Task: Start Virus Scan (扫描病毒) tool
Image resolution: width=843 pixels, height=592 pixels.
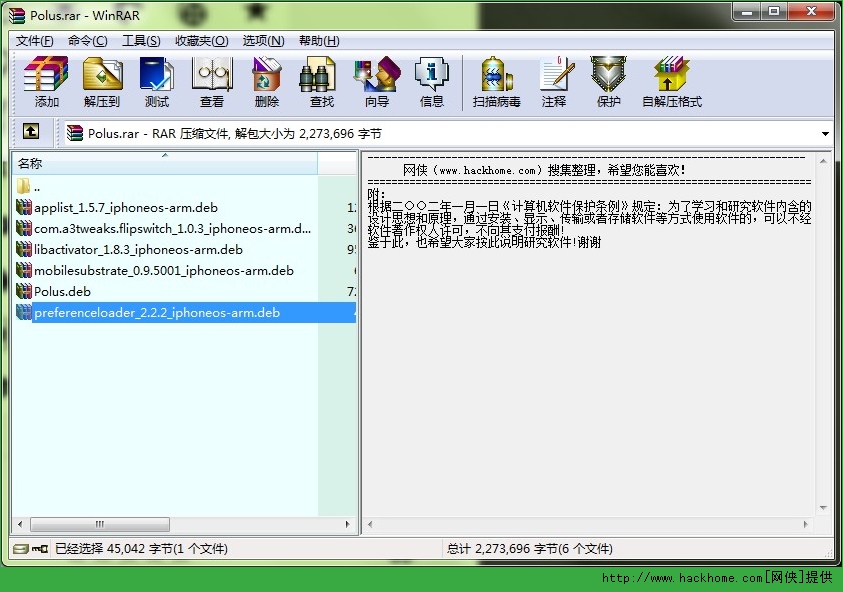Action: coord(496,82)
